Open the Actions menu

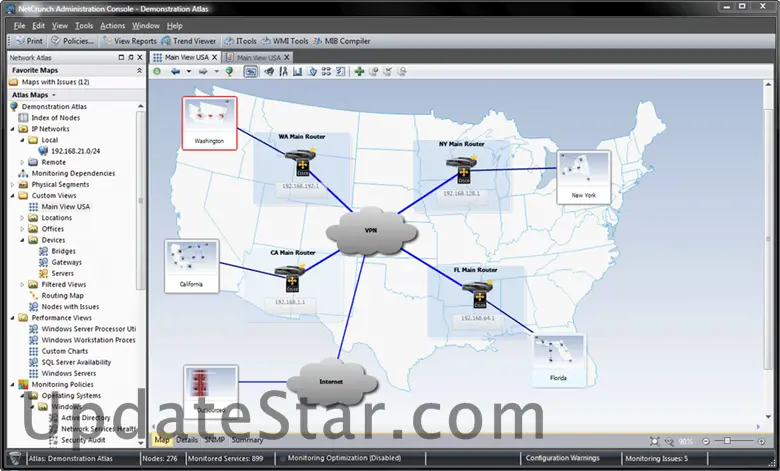click(112, 25)
